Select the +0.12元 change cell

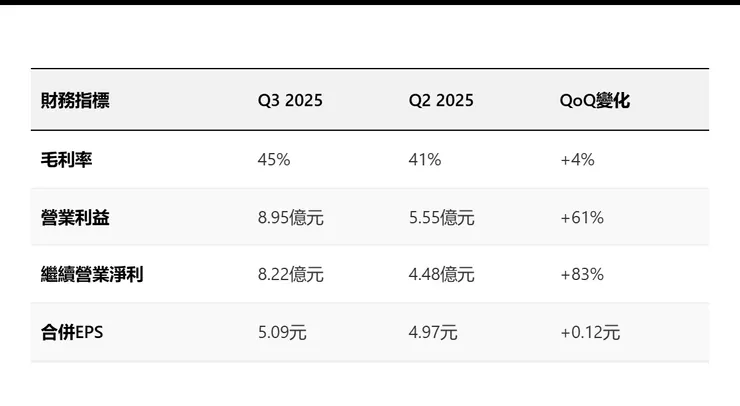(590, 332)
